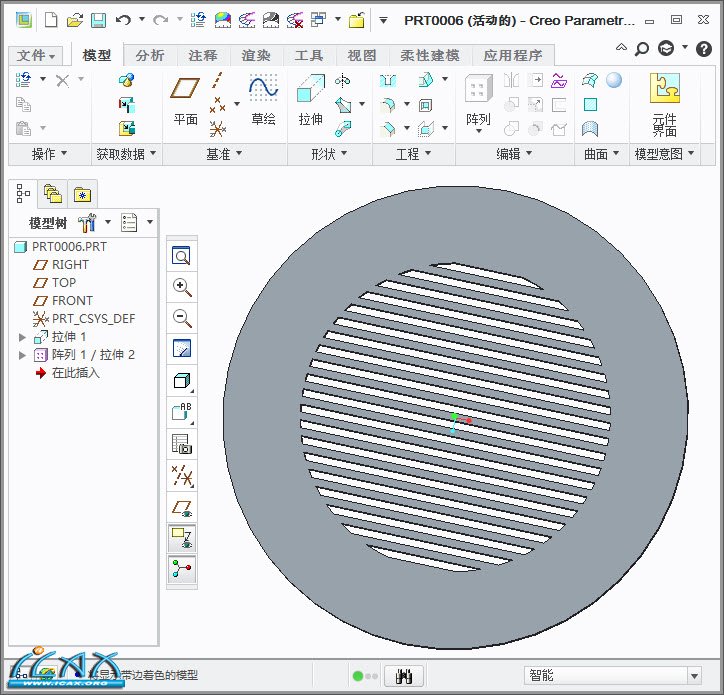Click the Zoom Out magnifier icon

(x=182, y=318)
